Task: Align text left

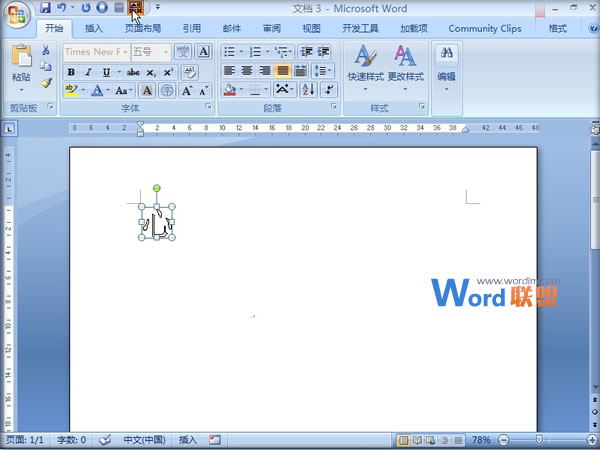Action: pyautogui.click(x=229, y=71)
